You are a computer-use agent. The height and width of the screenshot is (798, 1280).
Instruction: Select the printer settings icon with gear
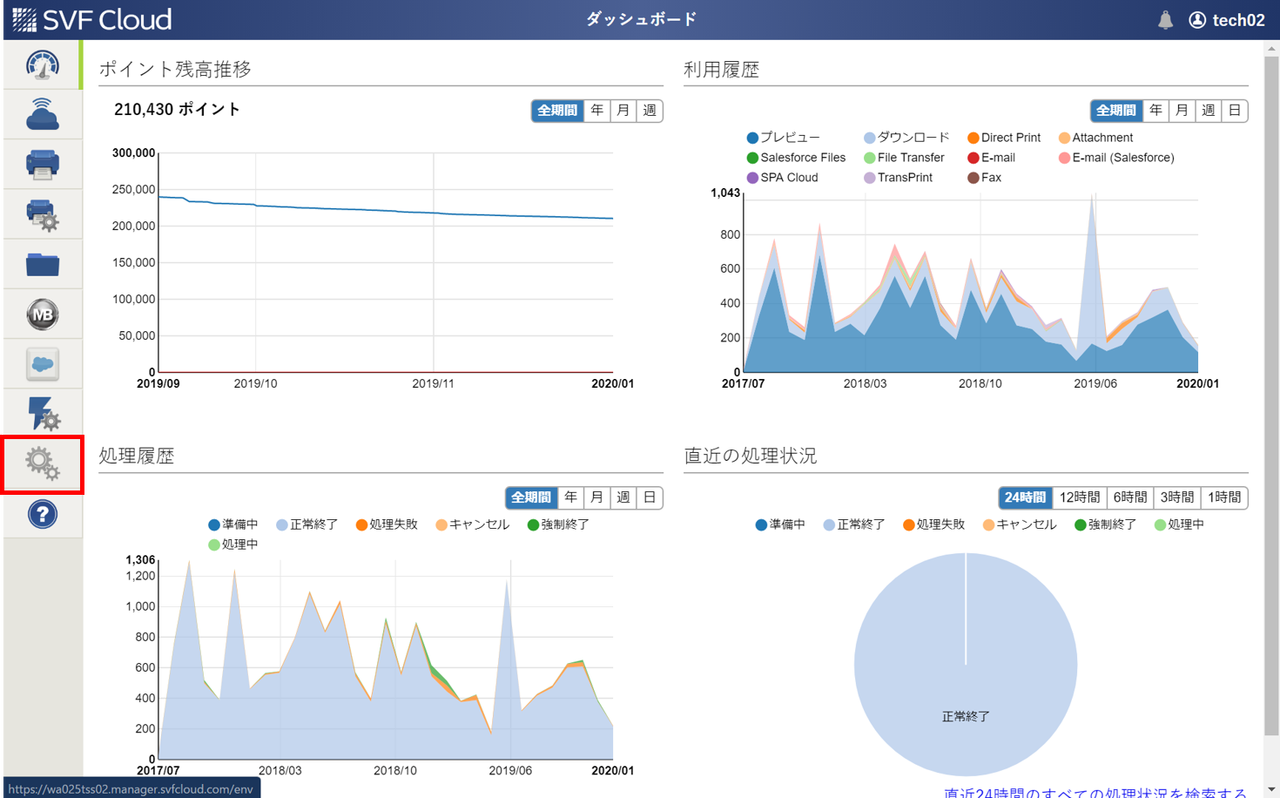tap(41, 214)
